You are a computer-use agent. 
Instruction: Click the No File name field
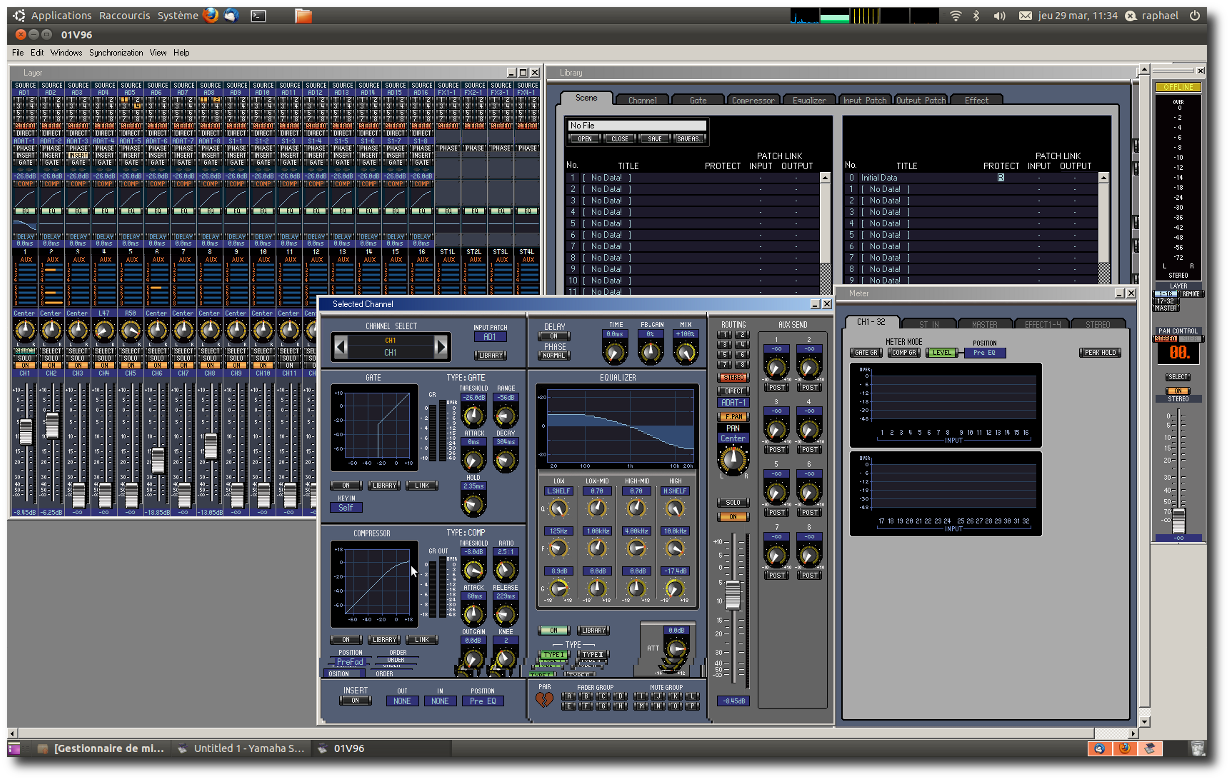coord(637,126)
